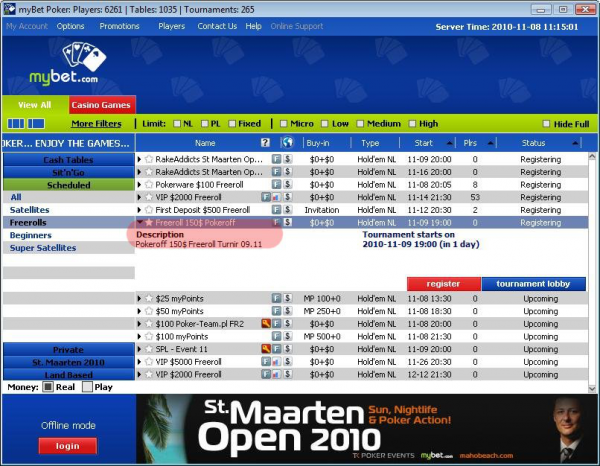Open the Cash Tables section
600x466 pixels.
coord(68,160)
